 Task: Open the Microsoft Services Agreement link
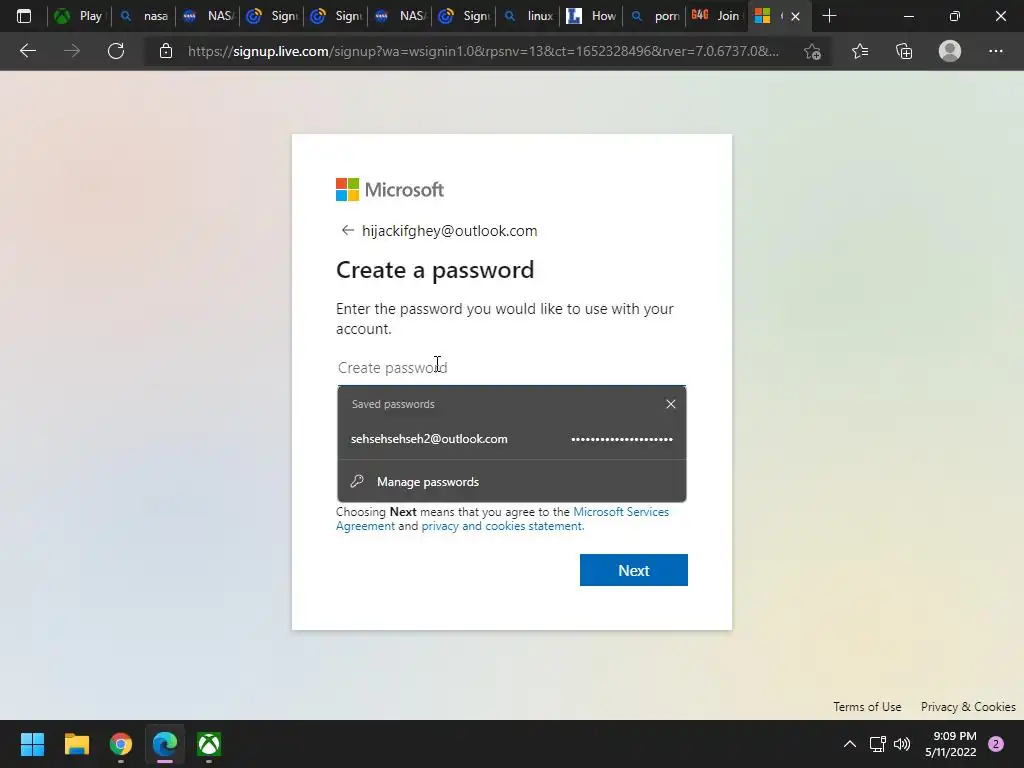503,519
